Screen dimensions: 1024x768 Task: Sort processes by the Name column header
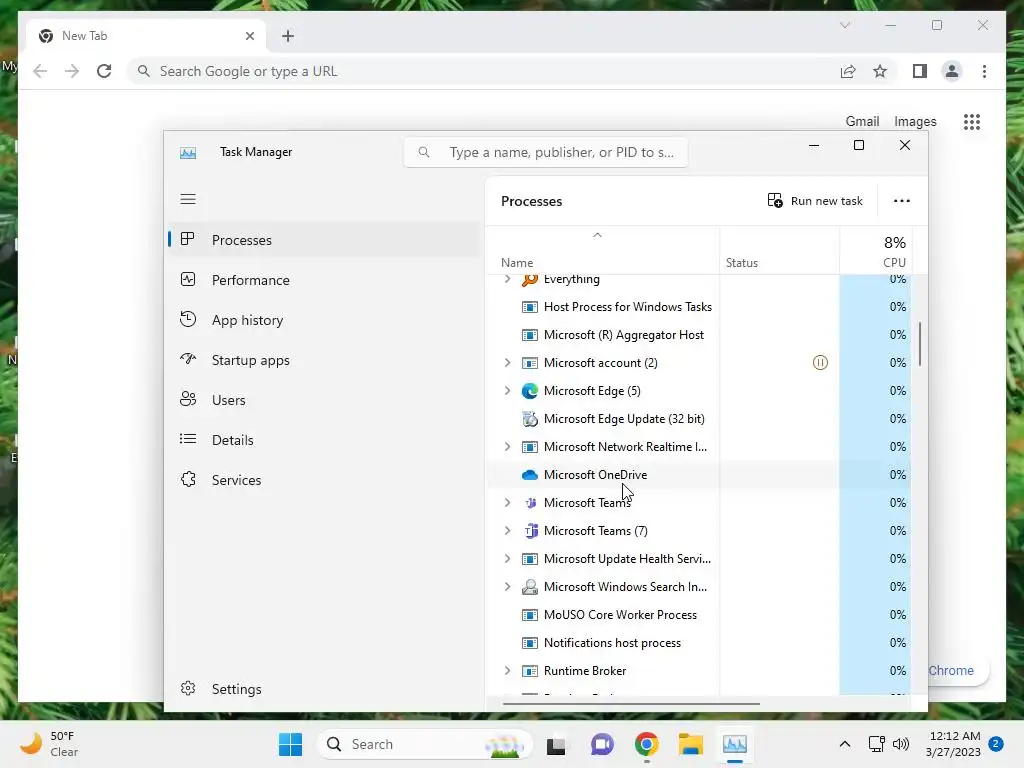tap(603, 251)
